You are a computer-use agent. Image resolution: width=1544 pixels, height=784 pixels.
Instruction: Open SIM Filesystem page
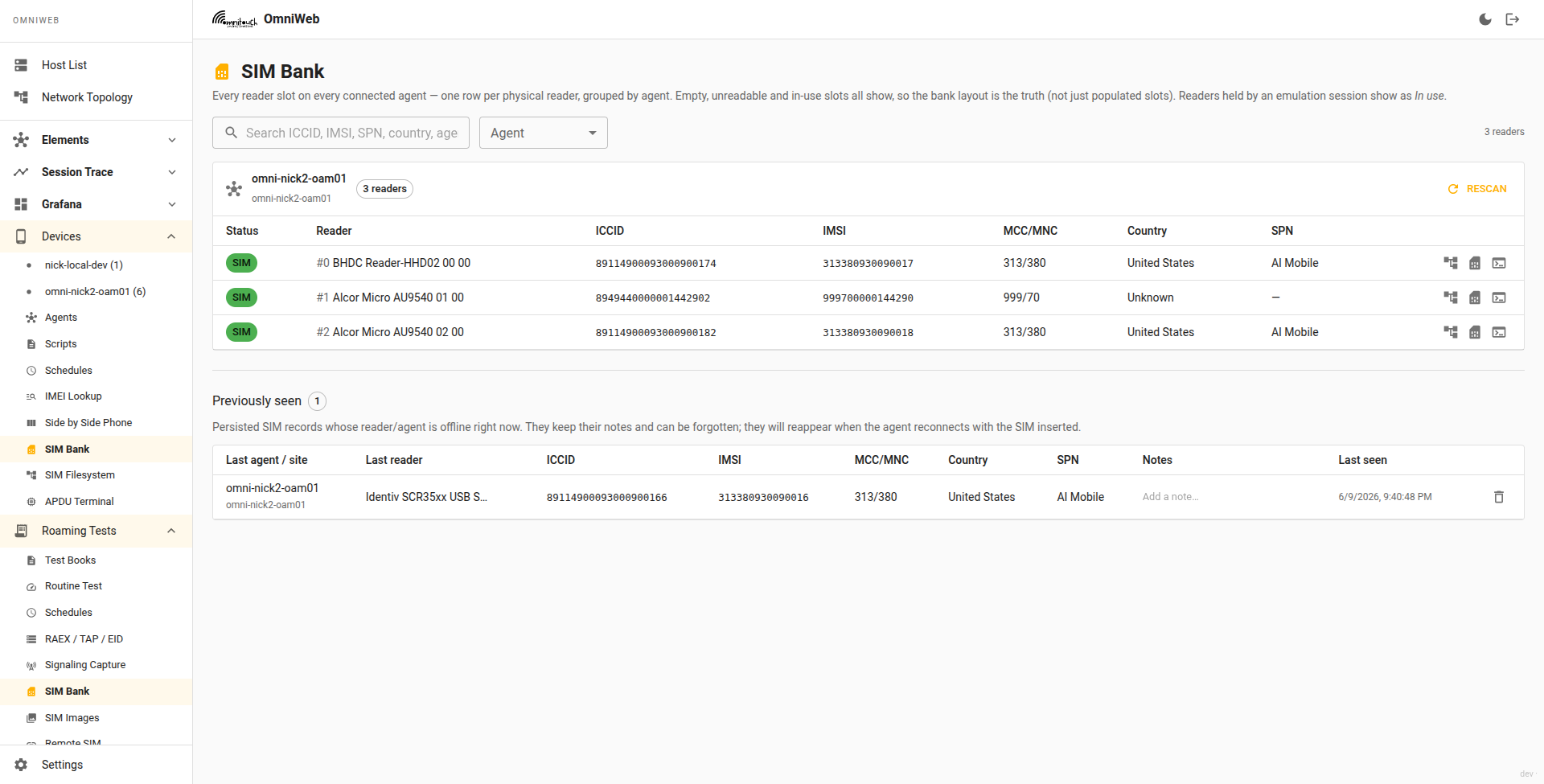(x=96, y=475)
